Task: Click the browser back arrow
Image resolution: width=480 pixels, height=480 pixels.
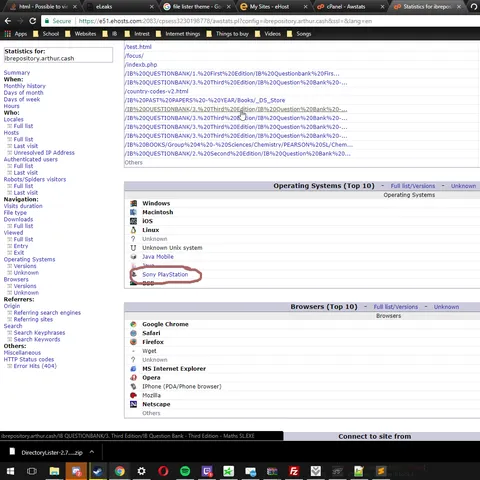Action: (x=8, y=21)
